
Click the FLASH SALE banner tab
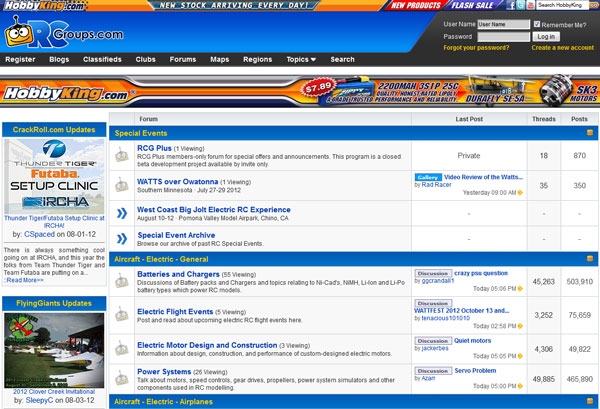(x=472, y=5)
